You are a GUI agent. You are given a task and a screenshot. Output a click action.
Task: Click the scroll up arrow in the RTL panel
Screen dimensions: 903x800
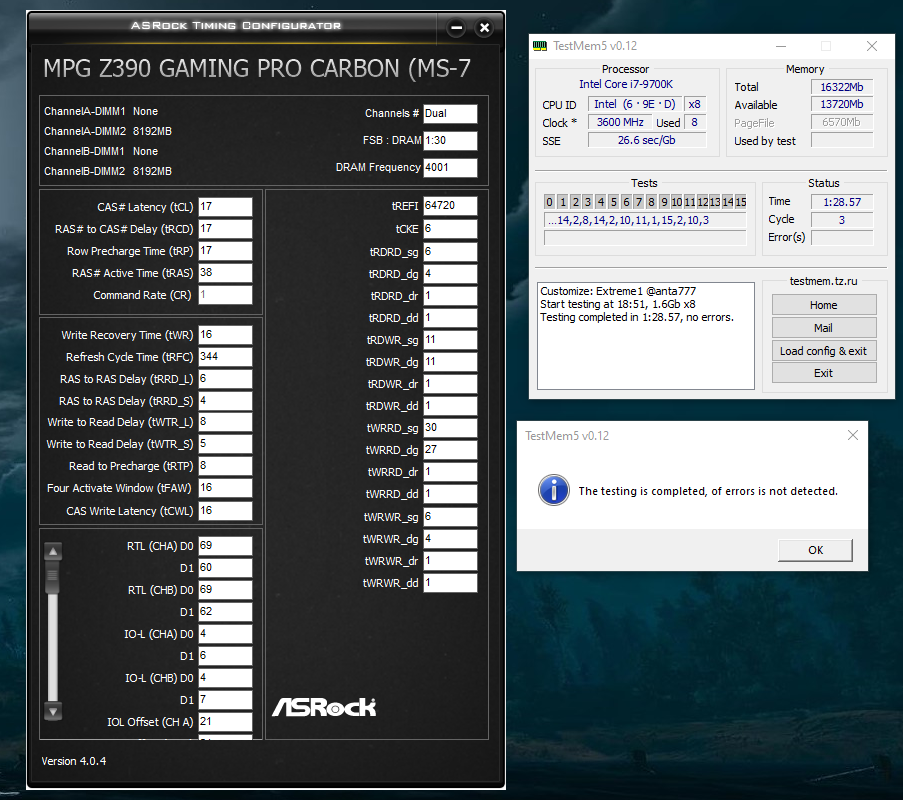point(53,551)
